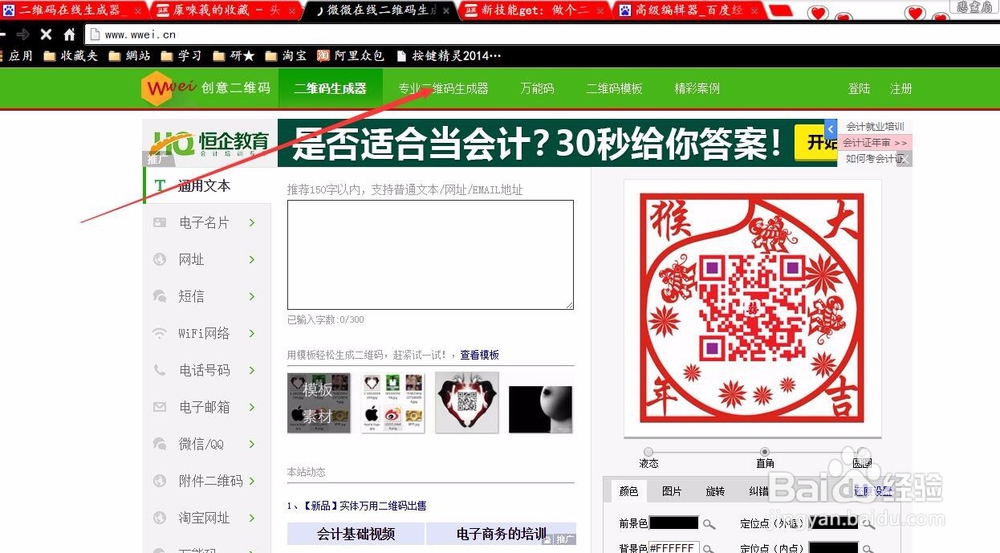Open the 二维码模板 nav item
Image resolution: width=1000 pixels, height=553 pixels.
pyautogui.click(x=614, y=89)
